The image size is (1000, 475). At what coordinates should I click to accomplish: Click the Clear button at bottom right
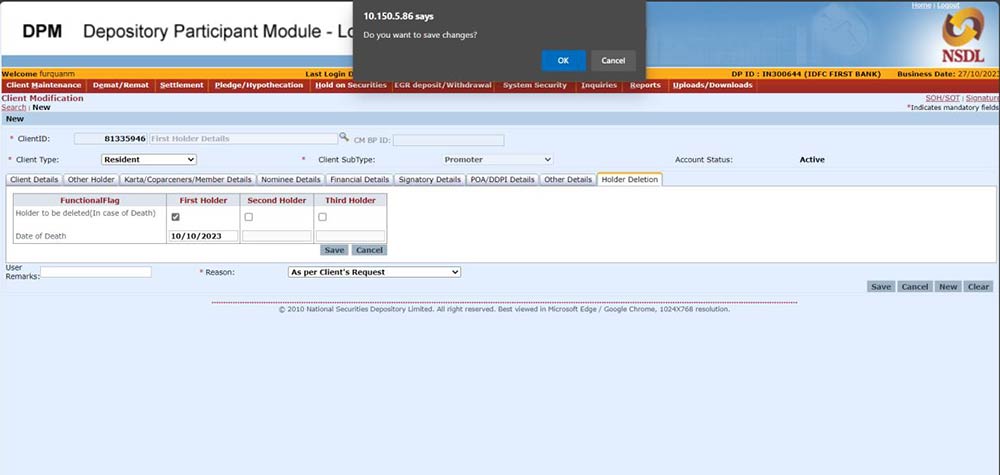(x=979, y=287)
